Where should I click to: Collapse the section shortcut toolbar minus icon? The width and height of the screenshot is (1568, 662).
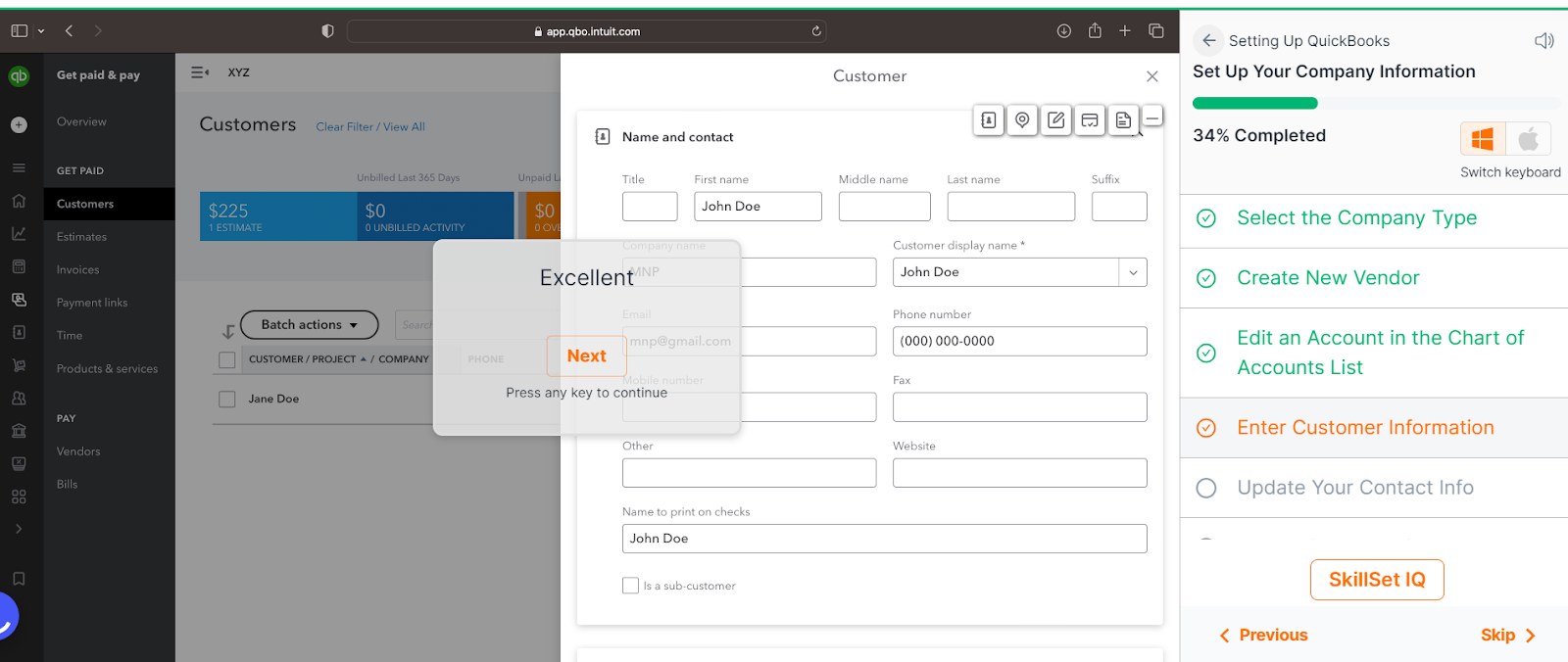click(x=1152, y=118)
